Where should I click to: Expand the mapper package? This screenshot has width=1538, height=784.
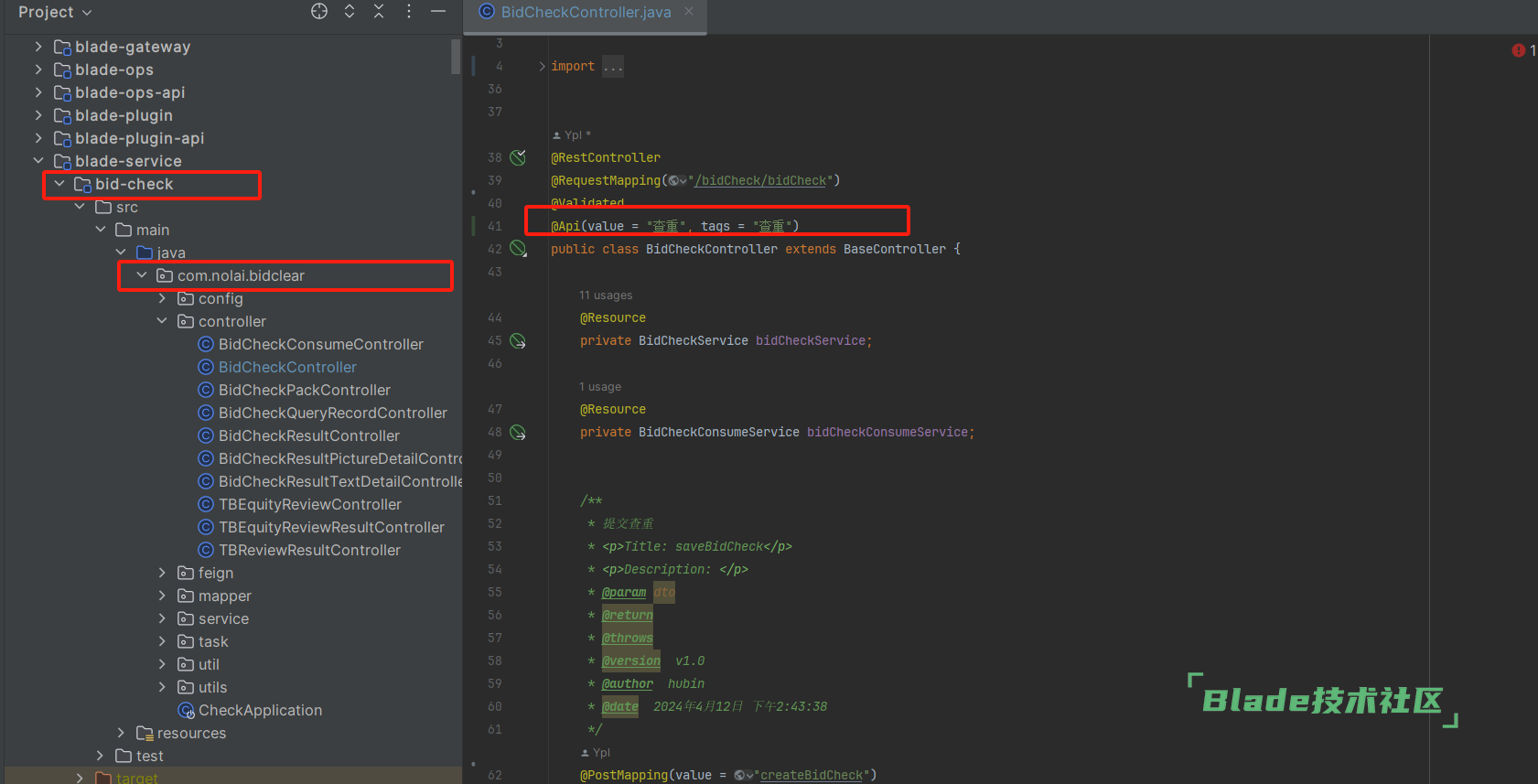coord(162,595)
